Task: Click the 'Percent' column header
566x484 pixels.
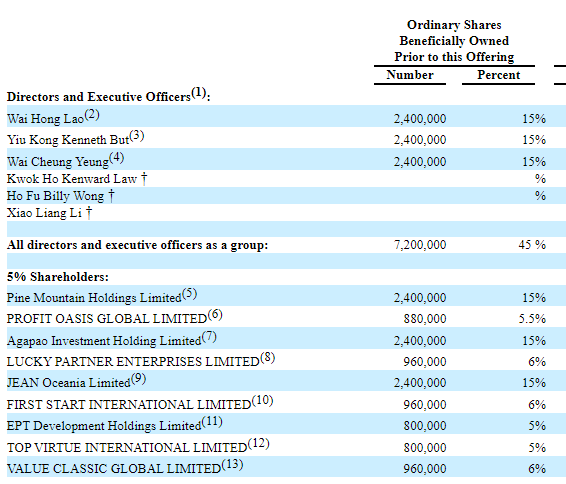Action: pos(498,75)
